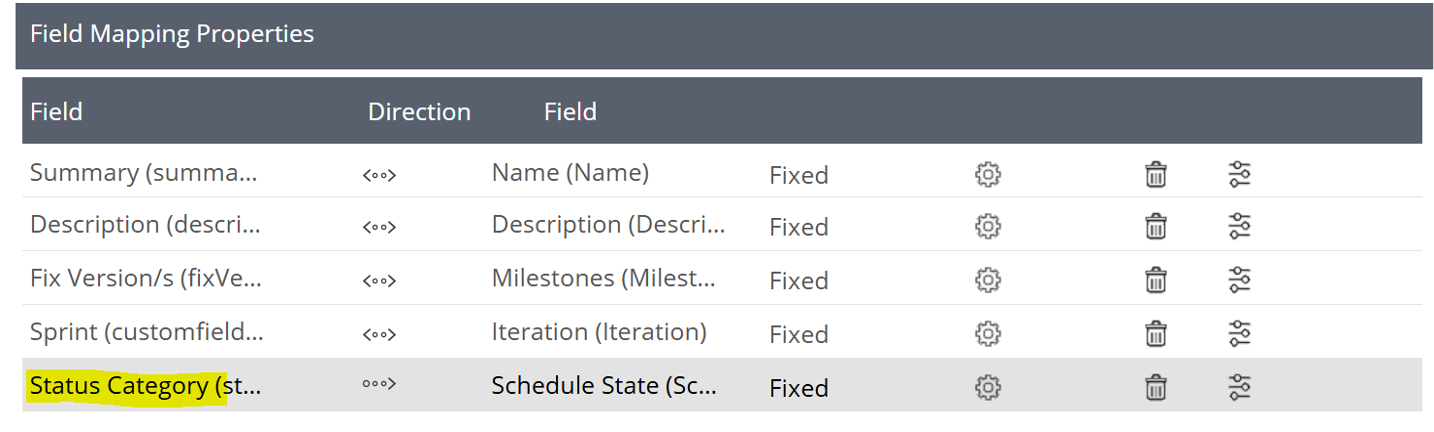Open sliders options for Summary row
Viewport: 1434px width, 432px height.
[1239, 174]
